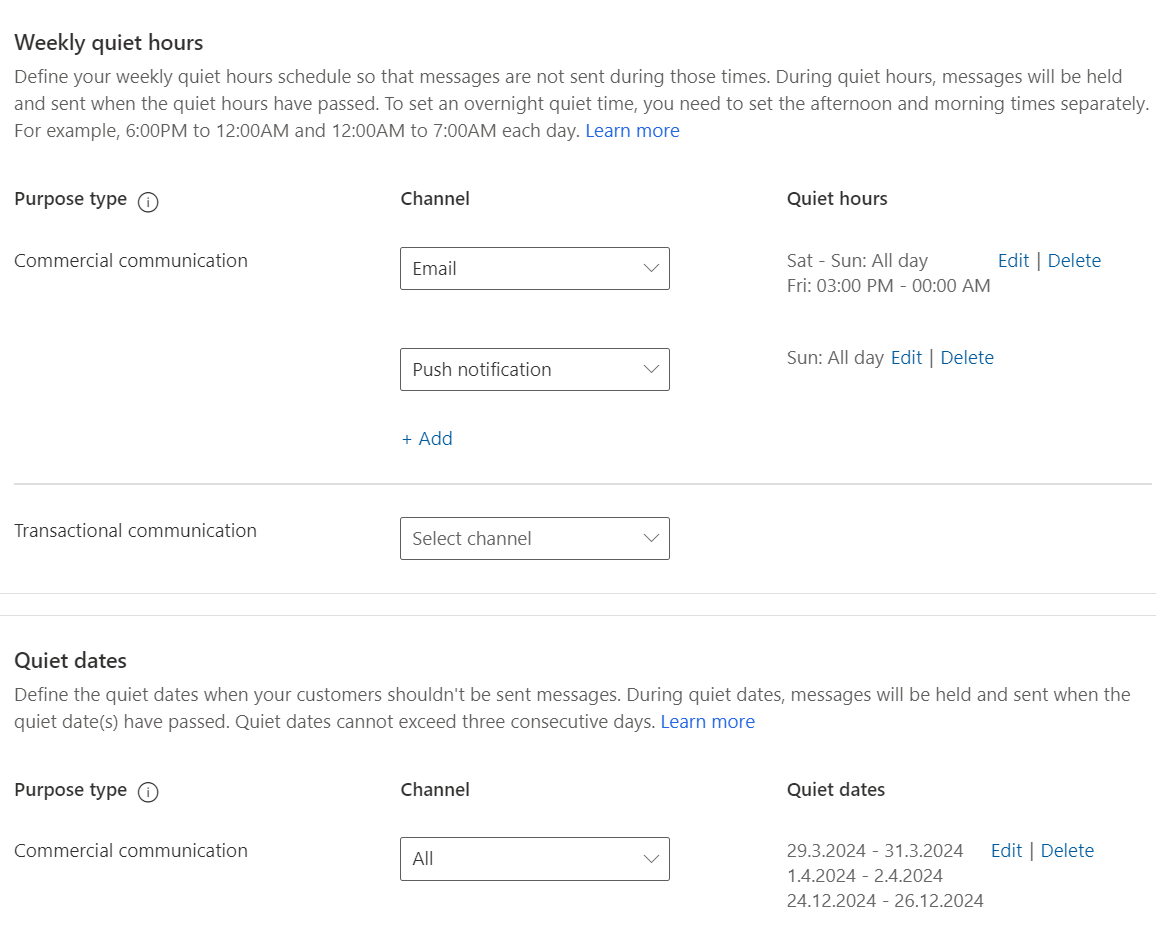The width and height of the screenshot is (1156, 950).
Task: Click the info icon beside Purpose type in Quiet dates
Action: pyautogui.click(x=147, y=792)
